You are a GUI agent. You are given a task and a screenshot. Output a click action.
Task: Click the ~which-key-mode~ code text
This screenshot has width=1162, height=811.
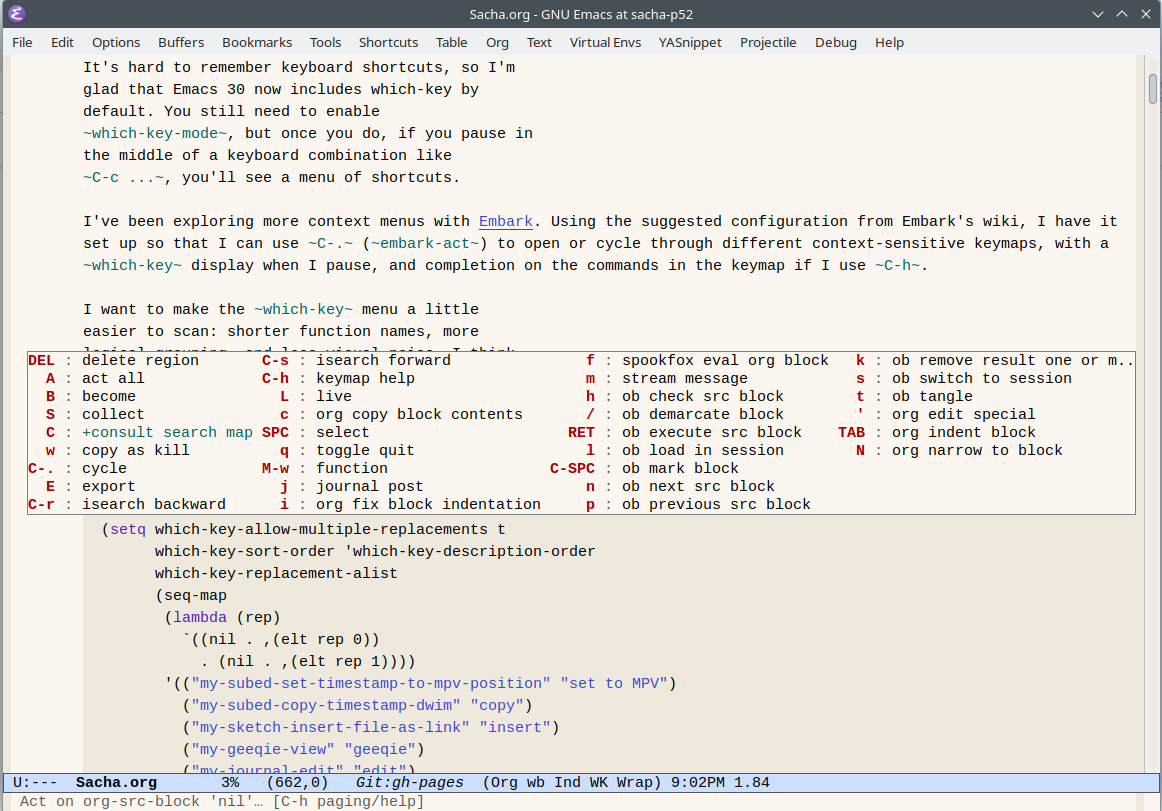155,133
